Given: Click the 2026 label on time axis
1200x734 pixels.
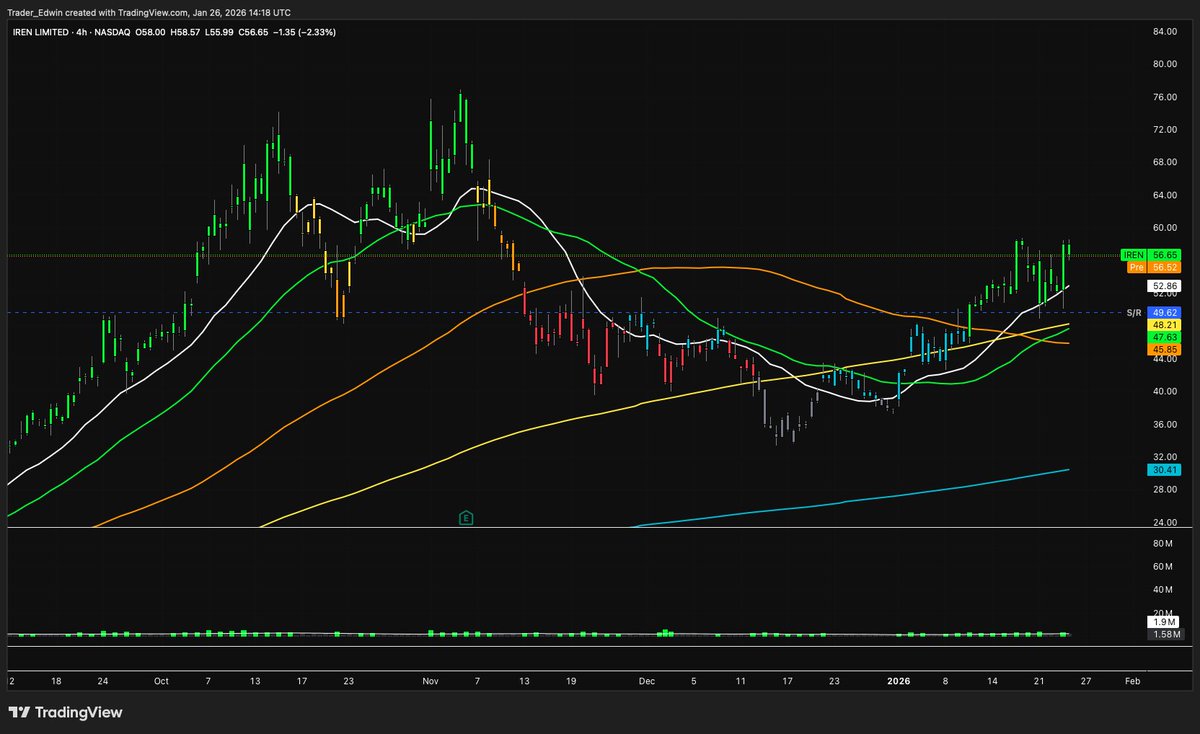Looking at the screenshot, I should tap(901, 680).
